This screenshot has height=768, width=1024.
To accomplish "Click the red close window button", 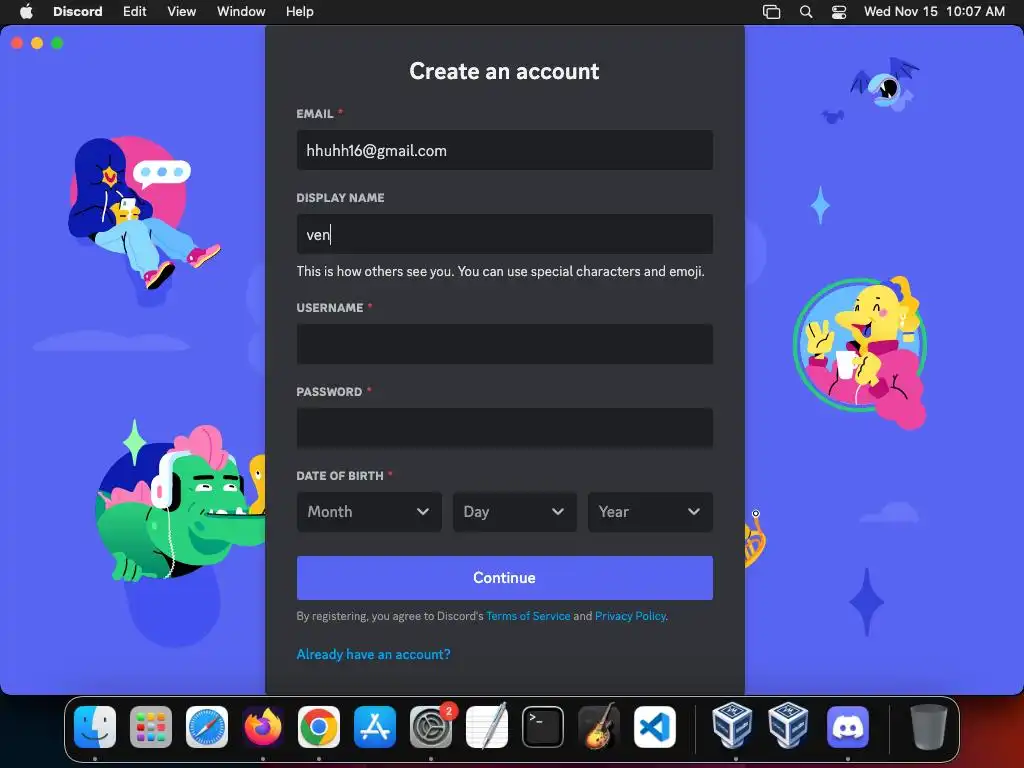I will [x=17, y=43].
